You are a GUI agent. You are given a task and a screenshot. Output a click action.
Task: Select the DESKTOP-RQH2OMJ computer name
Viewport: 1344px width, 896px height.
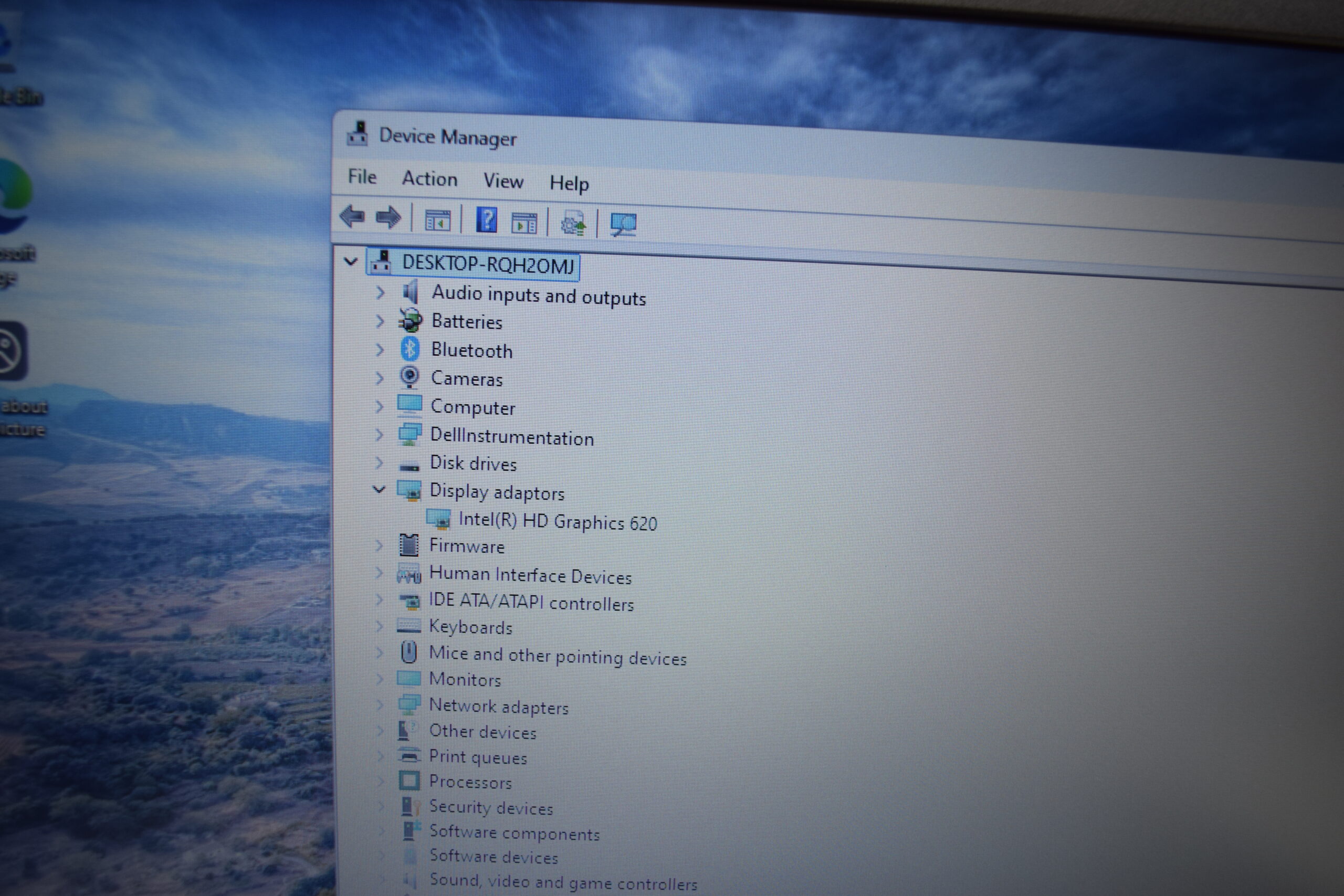pos(488,265)
